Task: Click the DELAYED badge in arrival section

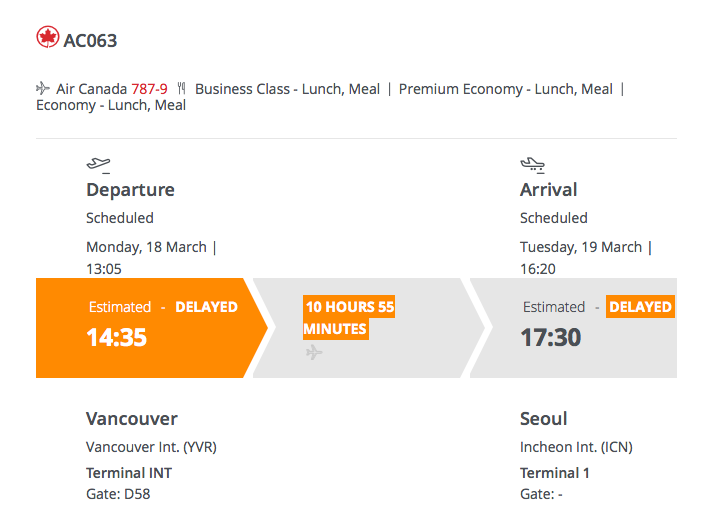Action: 640,307
